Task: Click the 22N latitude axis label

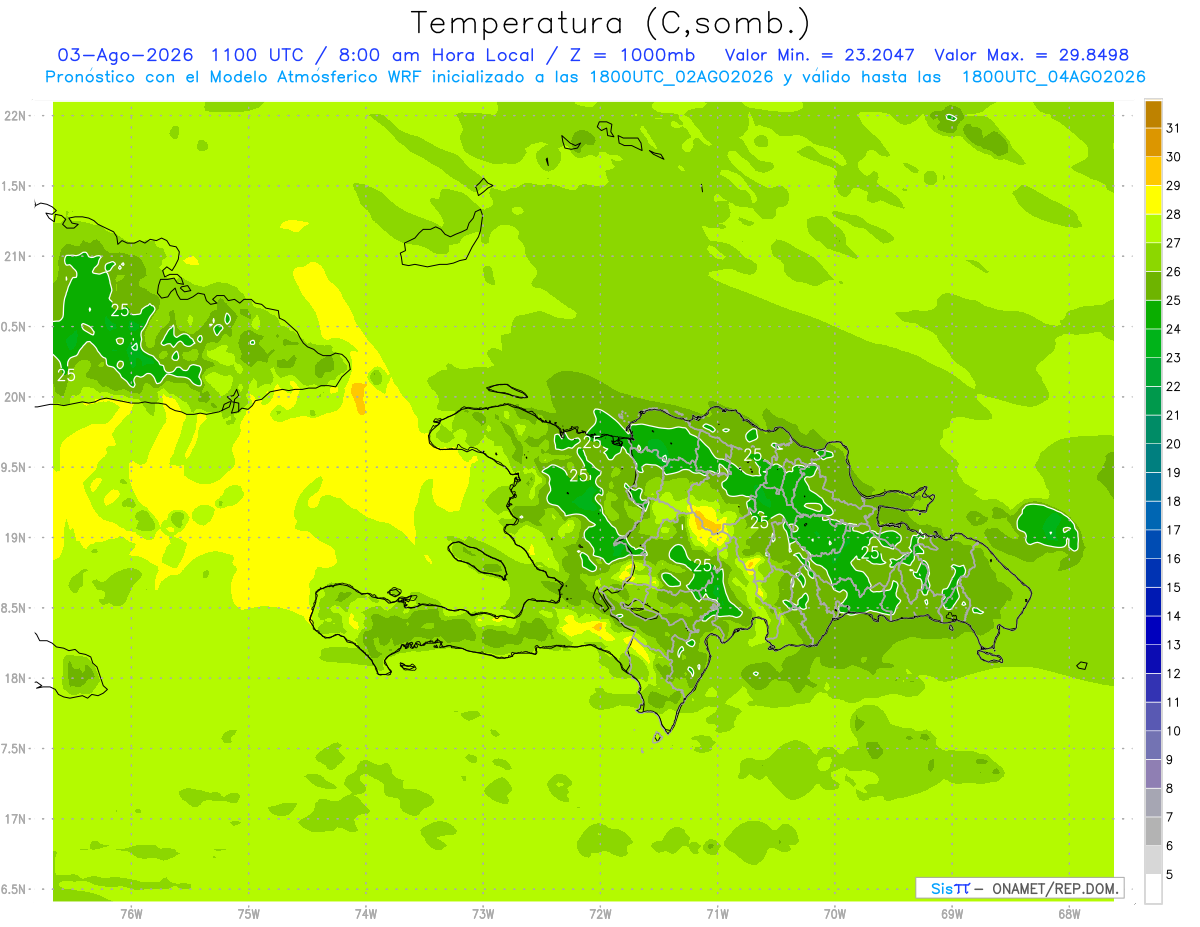Action: pyautogui.click(x=16, y=116)
